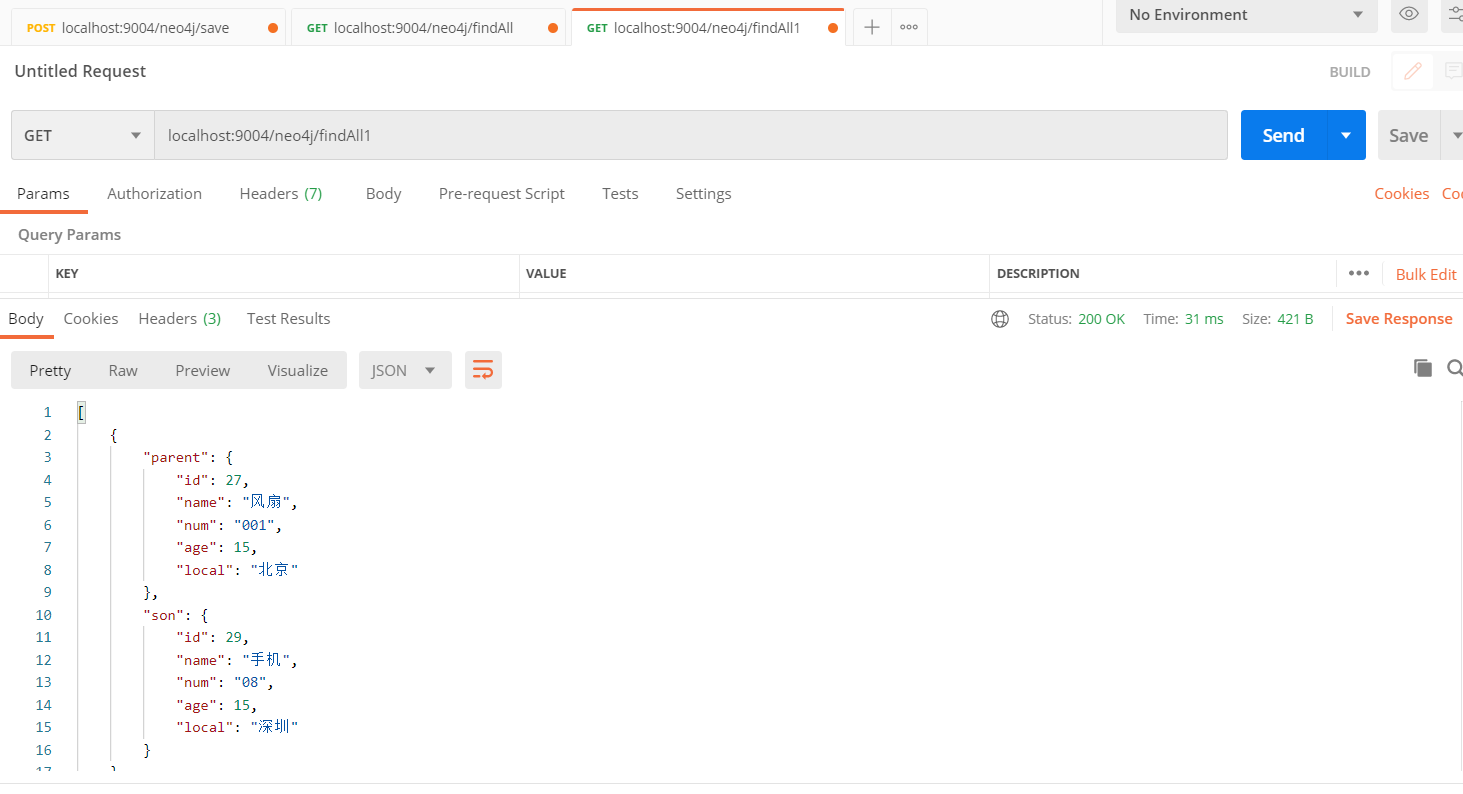Select the response Cookies tab
This screenshot has width=1463, height=794.
91,319
